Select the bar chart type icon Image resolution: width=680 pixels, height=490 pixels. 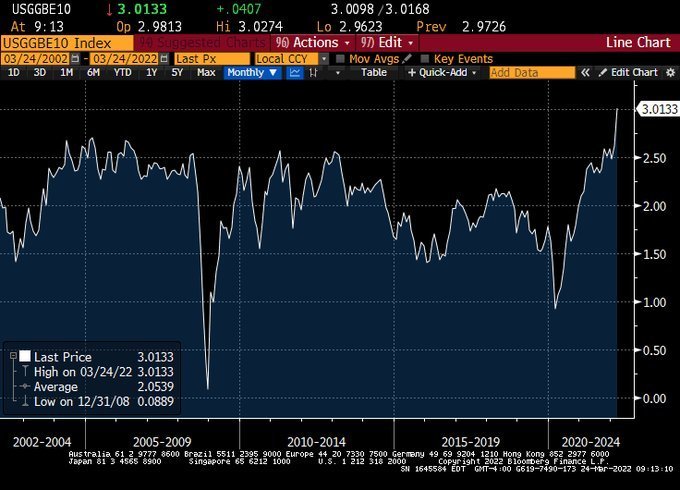tap(313, 72)
